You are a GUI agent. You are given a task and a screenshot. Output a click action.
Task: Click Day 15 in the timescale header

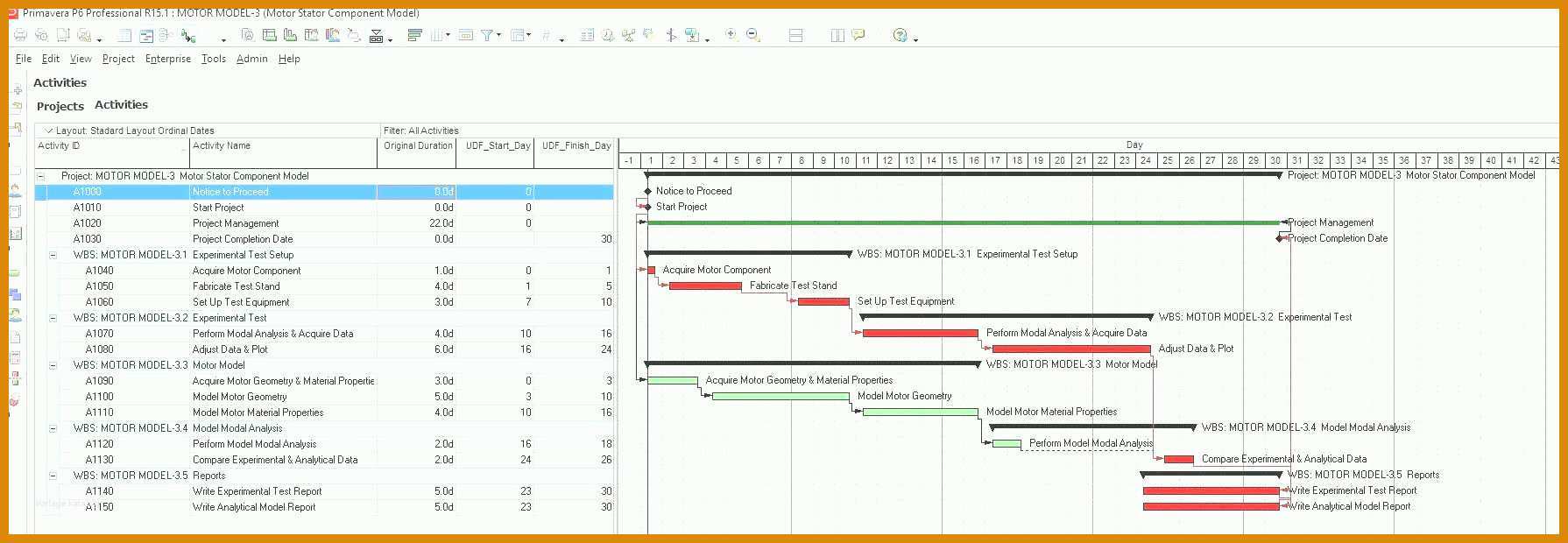(x=952, y=160)
